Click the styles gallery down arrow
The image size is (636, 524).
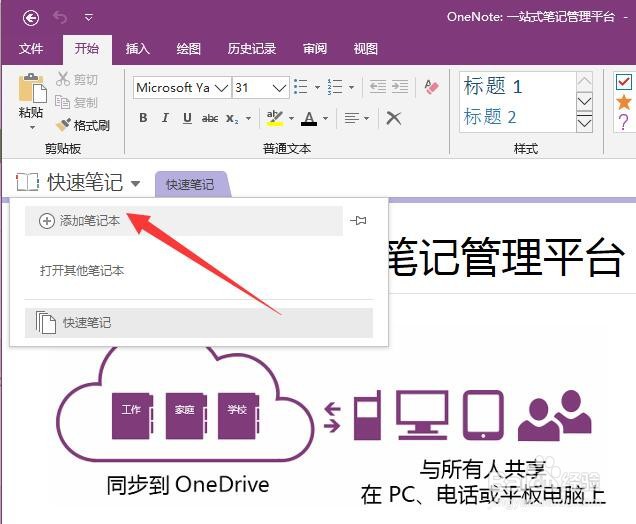tap(584, 101)
